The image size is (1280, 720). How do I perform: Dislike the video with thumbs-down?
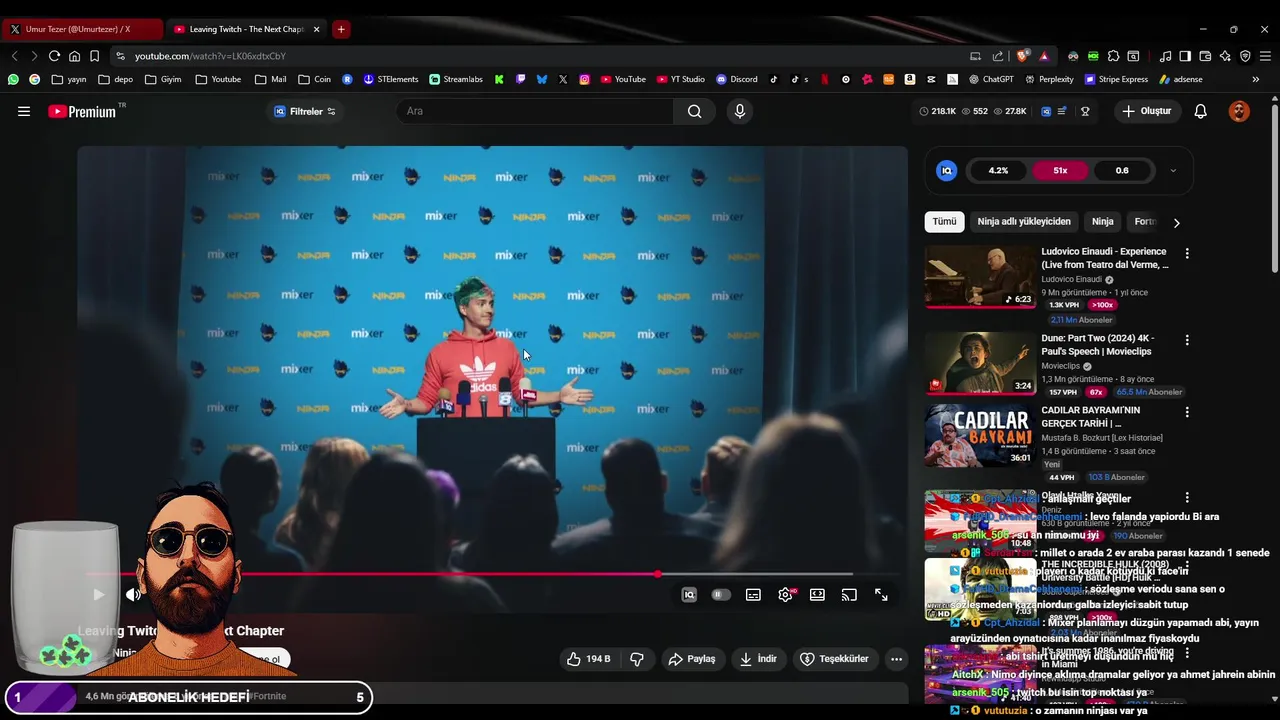point(636,659)
